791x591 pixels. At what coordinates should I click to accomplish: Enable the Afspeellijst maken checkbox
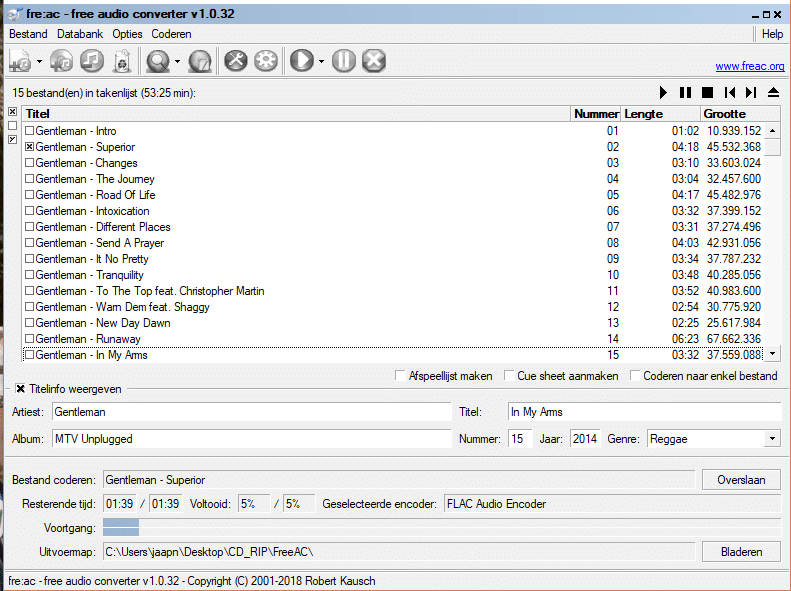tap(401, 375)
